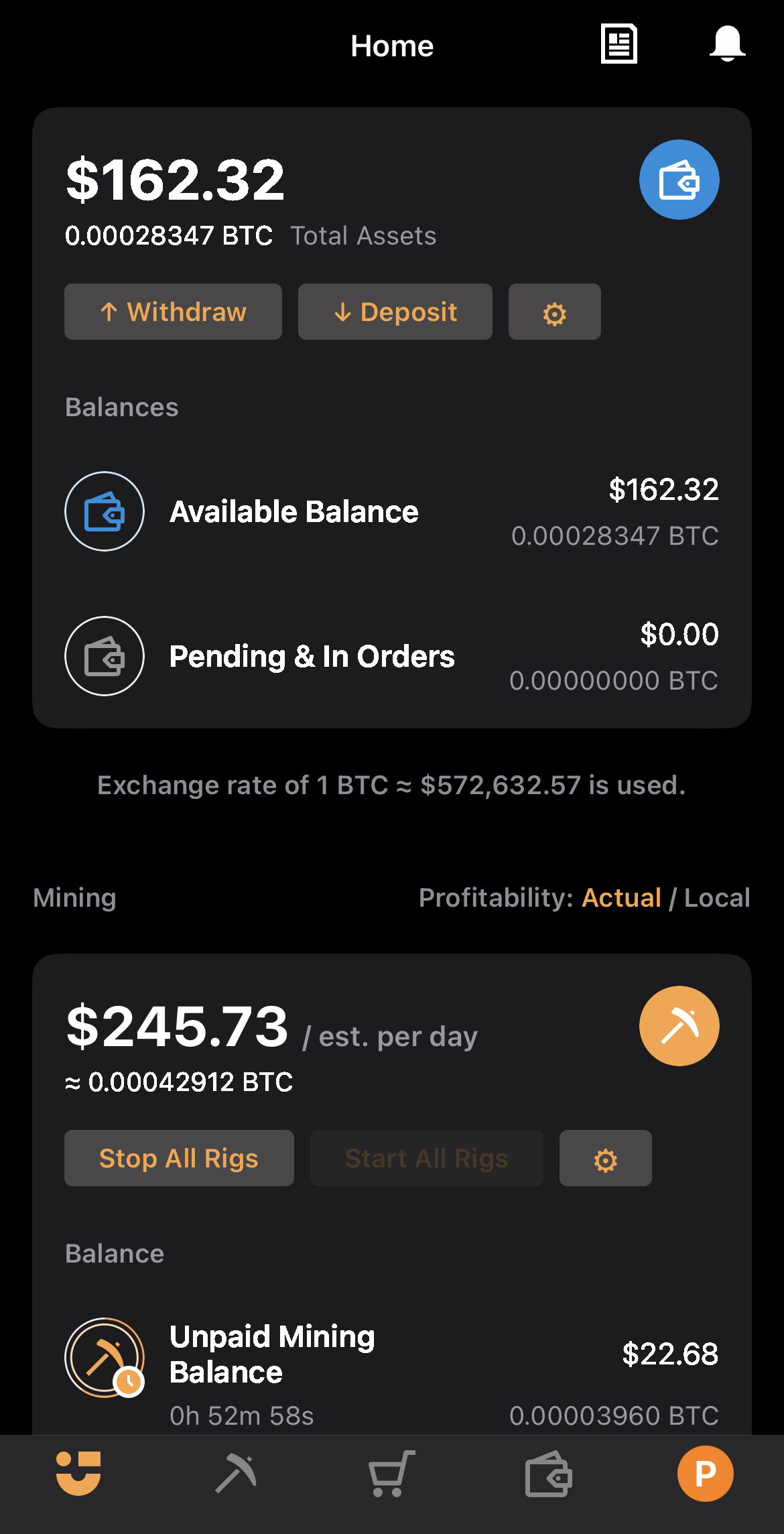
Task: Tap the Pending & In Orders wallet icon
Action: click(x=105, y=656)
